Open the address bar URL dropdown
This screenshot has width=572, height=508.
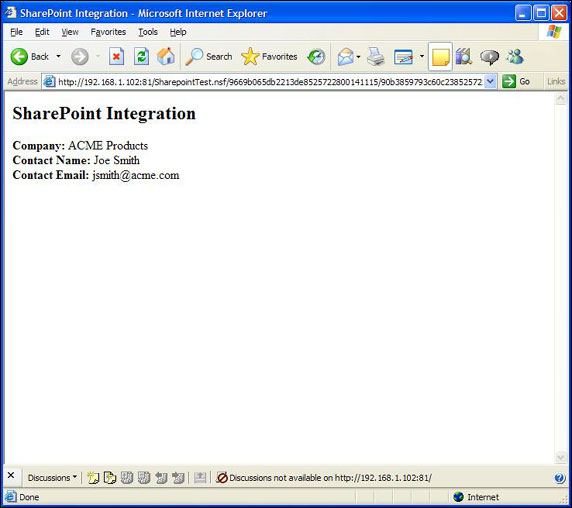click(491, 82)
